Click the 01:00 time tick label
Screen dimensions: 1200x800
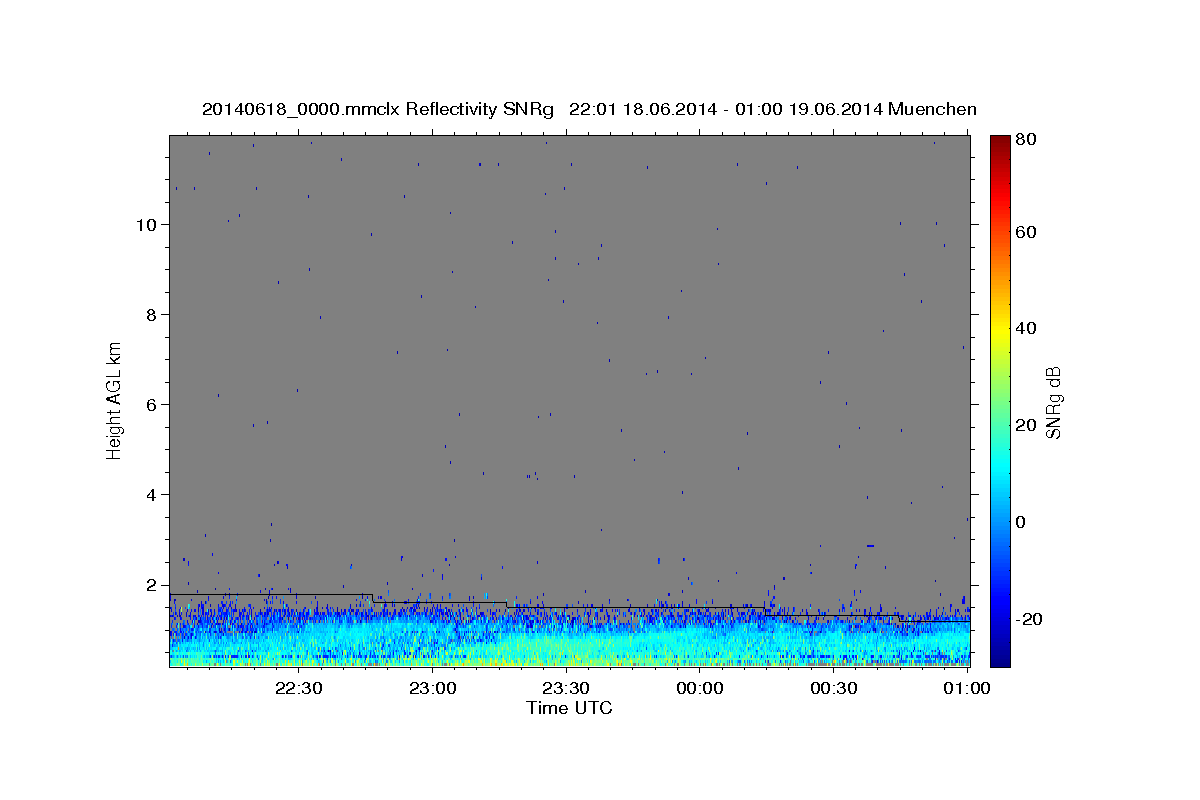click(968, 688)
